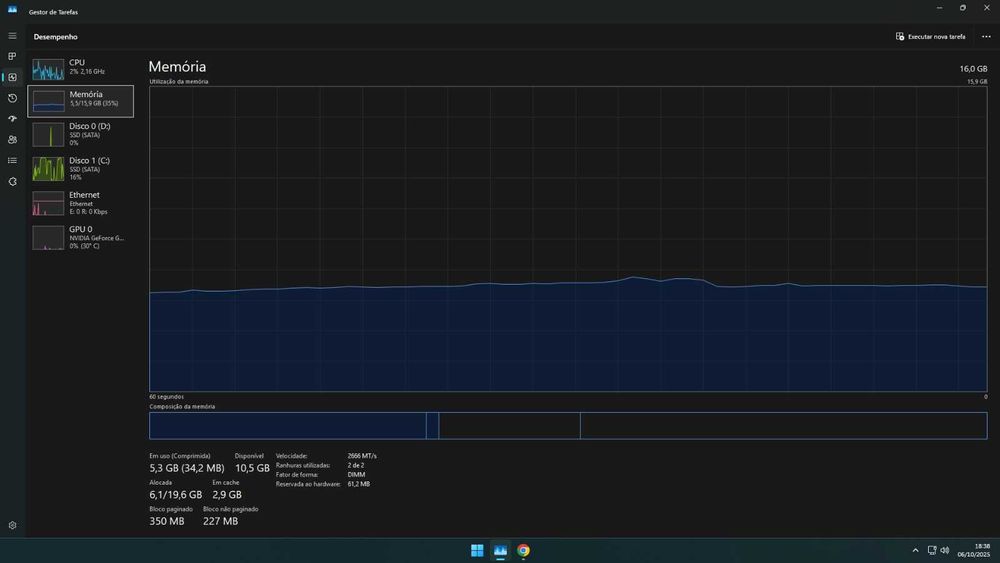Click the 2,9 GB cache value
This screenshot has height=563, width=1000.
click(x=227, y=495)
